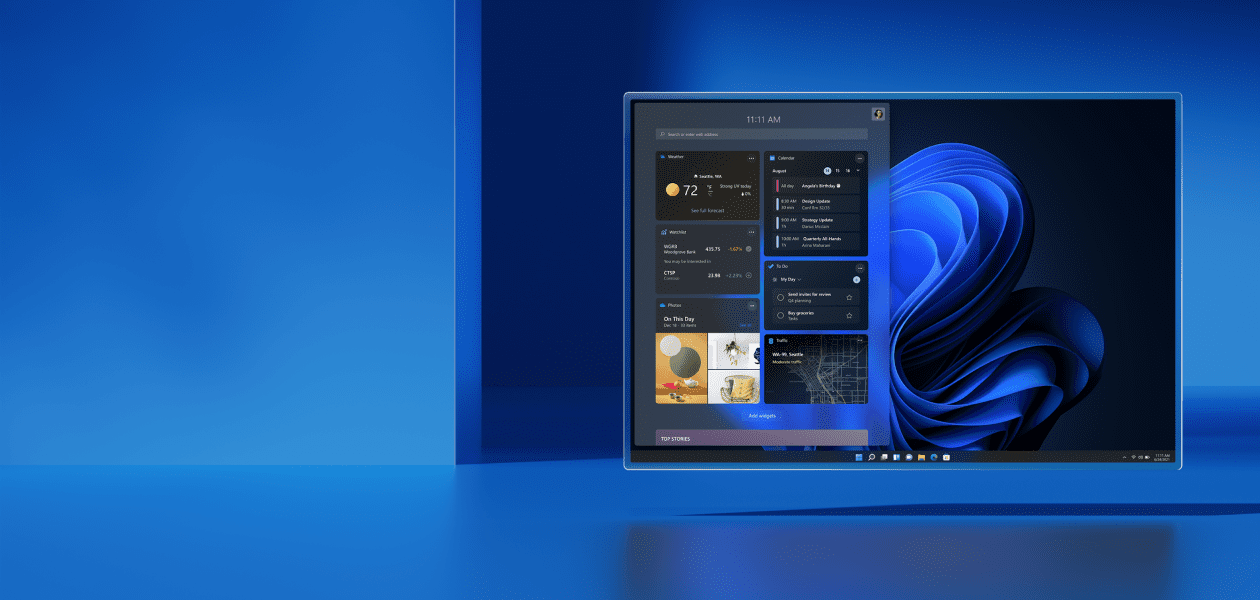Open Search from the taskbar
This screenshot has width=1260, height=600.
click(872, 457)
